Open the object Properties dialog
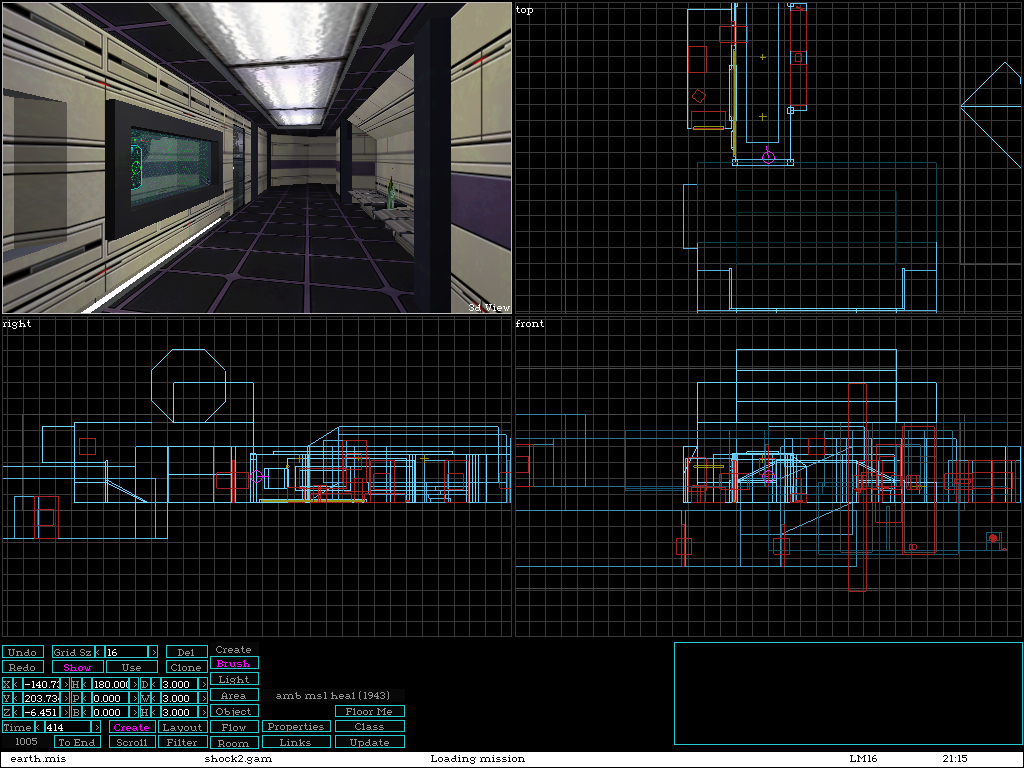The image size is (1024, 768). (x=296, y=727)
